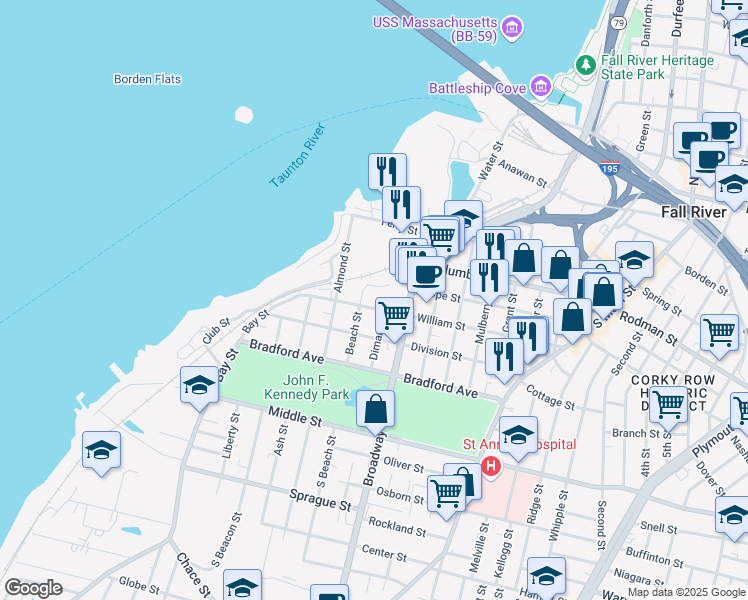The image size is (748, 600).
Task: Click the Whipple St label
Action: click(559, 516)
